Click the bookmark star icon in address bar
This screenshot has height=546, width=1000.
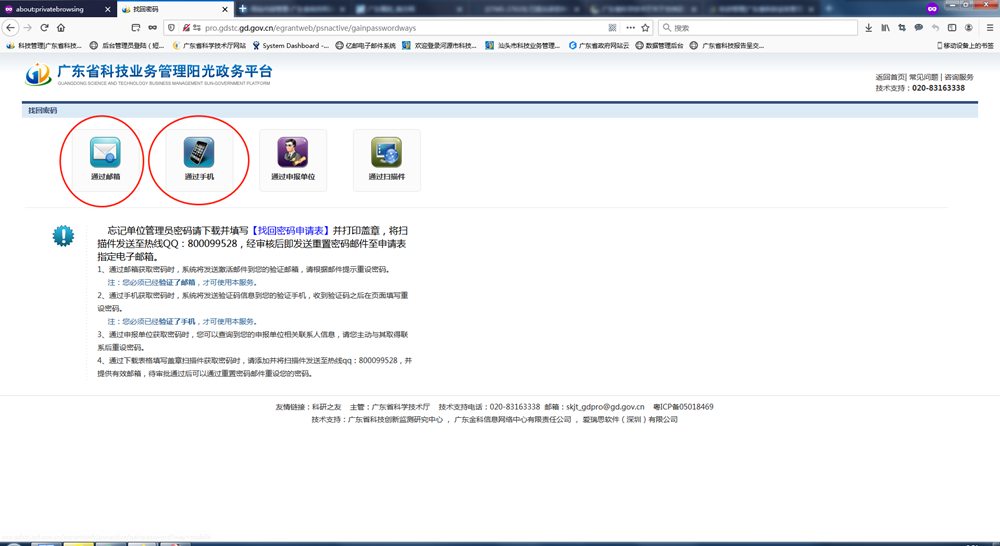pyautogui.click(x=645, y=28)
